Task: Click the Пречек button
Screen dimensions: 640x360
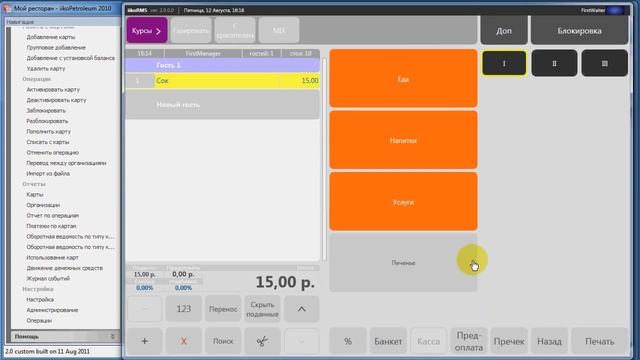Action: (509, 341)
